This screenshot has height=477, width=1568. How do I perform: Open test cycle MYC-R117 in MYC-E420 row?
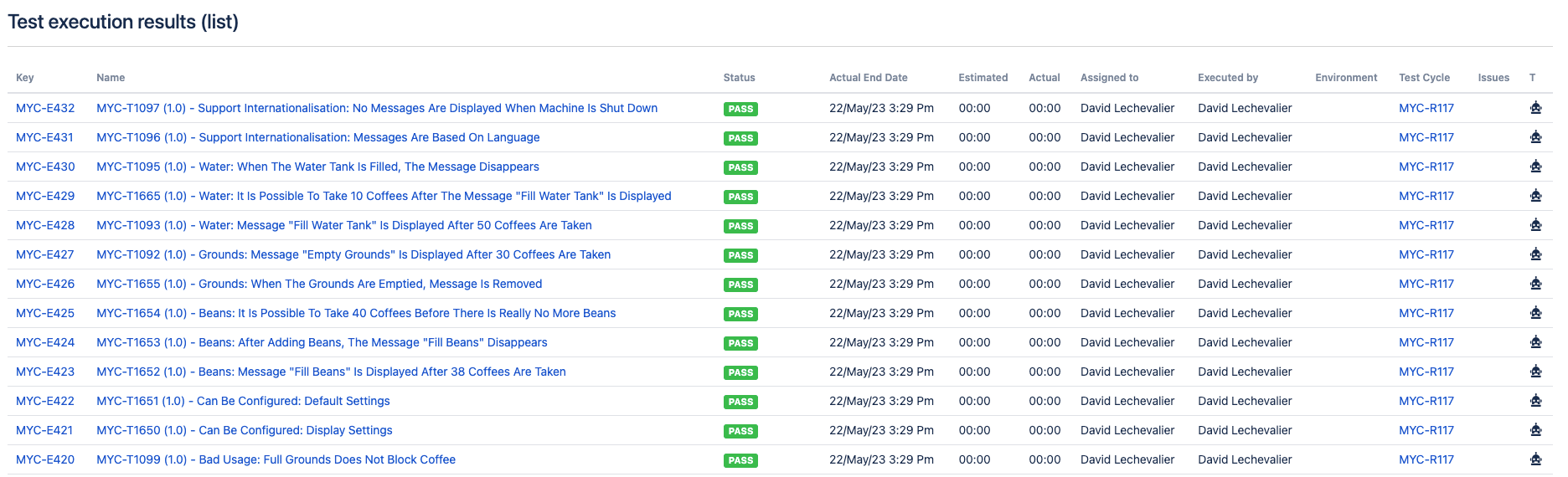pos(1426,459)
